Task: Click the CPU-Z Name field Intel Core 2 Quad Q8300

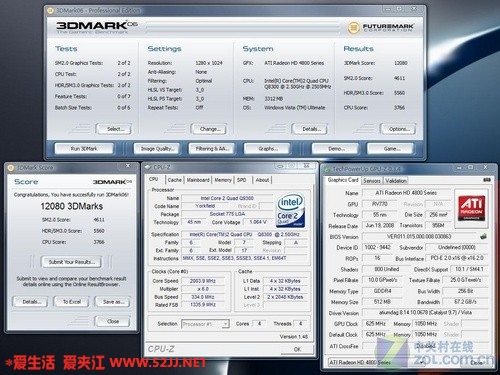Action: 227,198
